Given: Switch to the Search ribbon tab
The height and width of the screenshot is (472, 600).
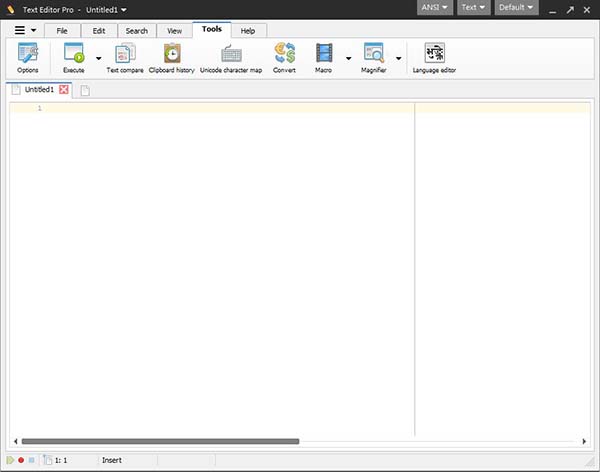Looking at the screenshot, I should (x=136, y=30).
